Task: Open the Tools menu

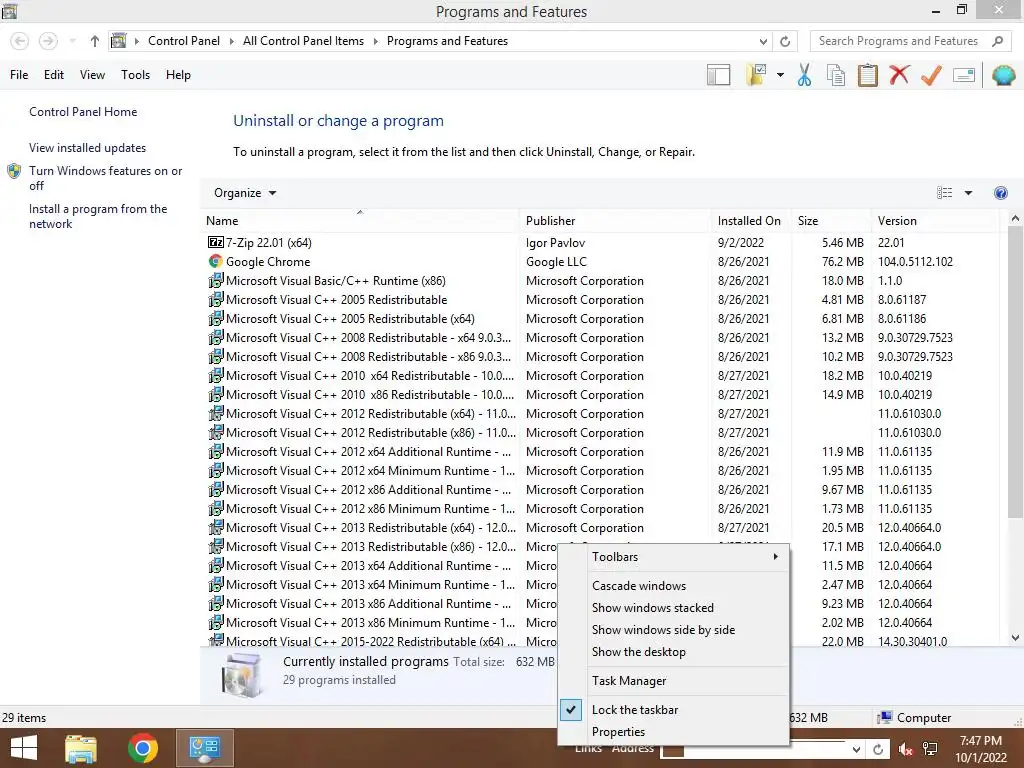Action: (135, 75)
